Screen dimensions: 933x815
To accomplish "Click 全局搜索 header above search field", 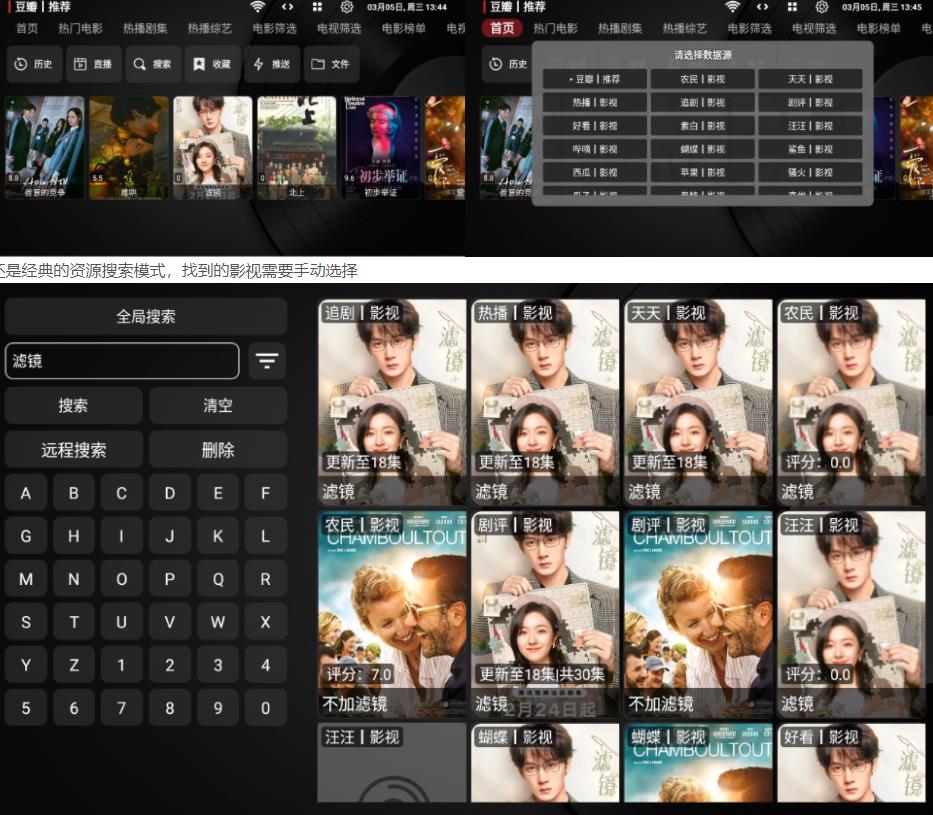I will [146, 316].
